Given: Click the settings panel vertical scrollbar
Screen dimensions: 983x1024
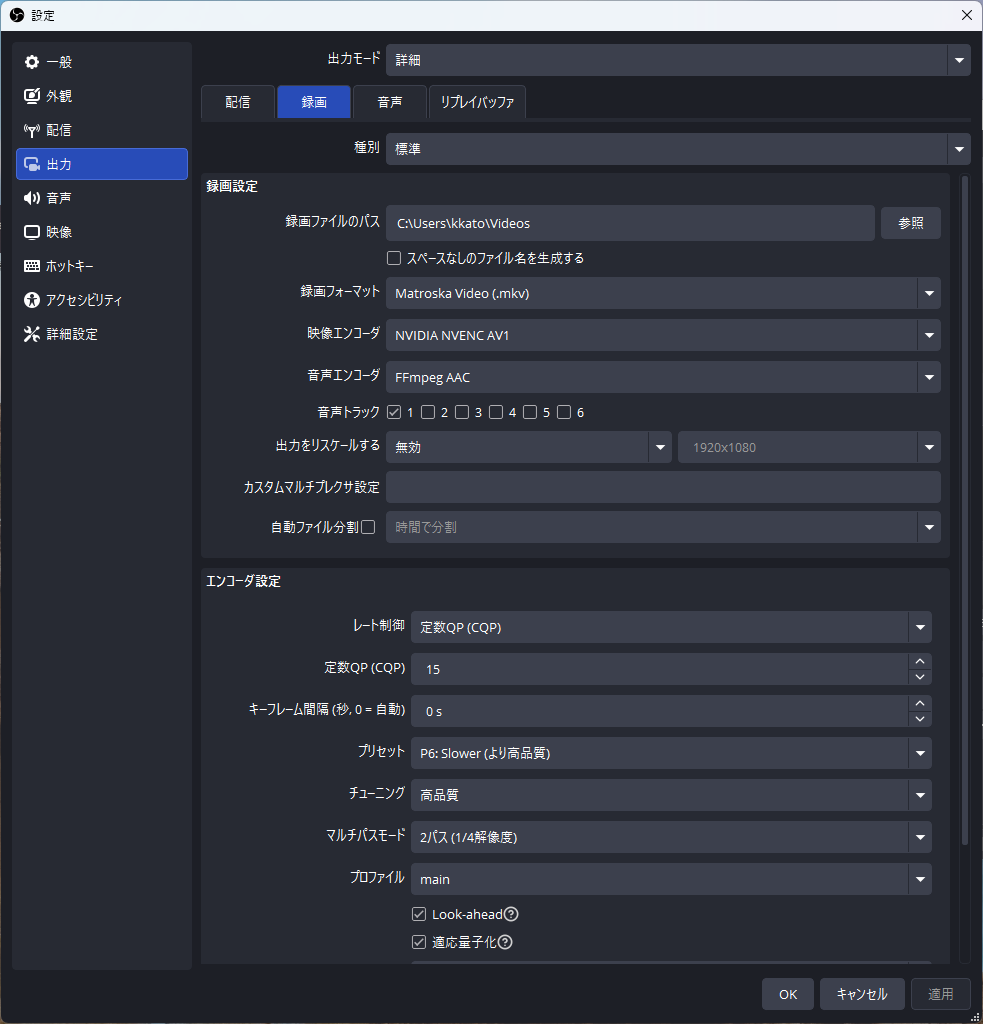Looking at the screenshot, I should [965, 512].
